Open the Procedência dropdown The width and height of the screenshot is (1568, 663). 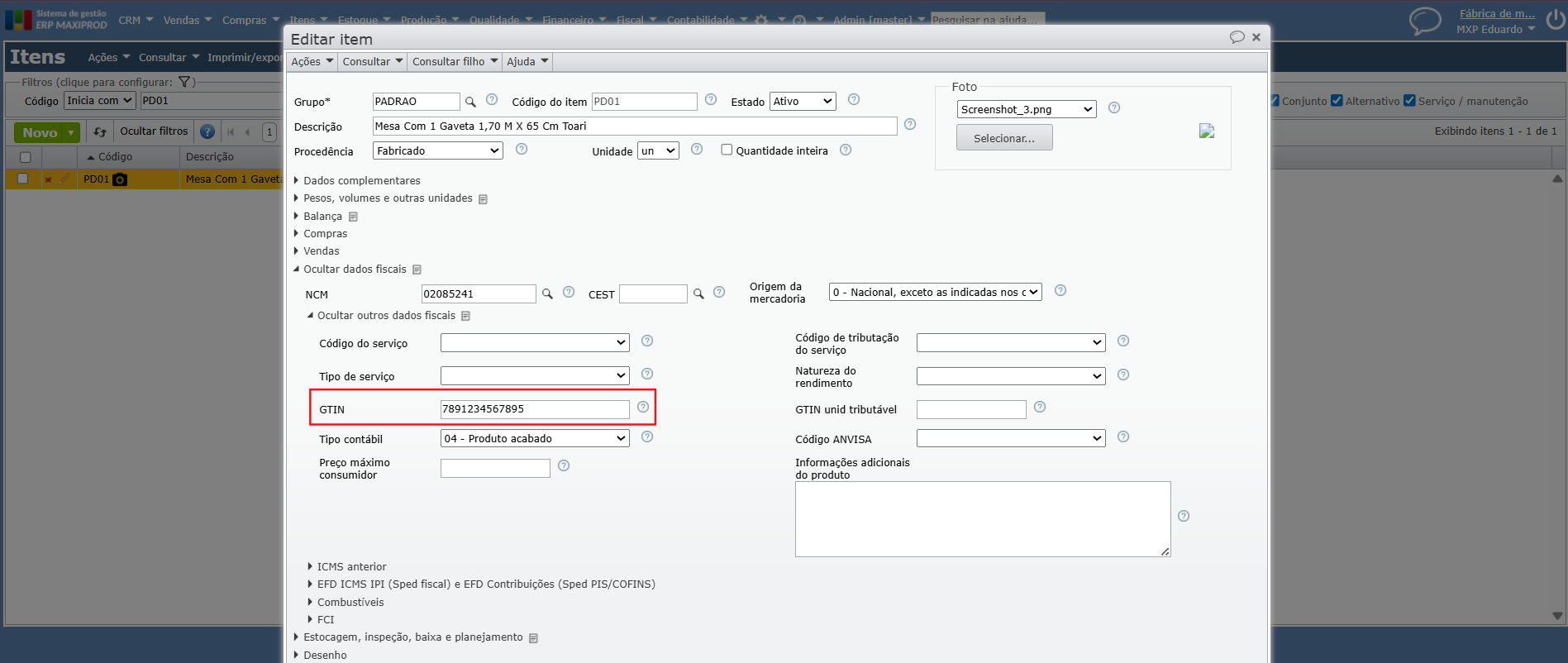click(437, 150)
